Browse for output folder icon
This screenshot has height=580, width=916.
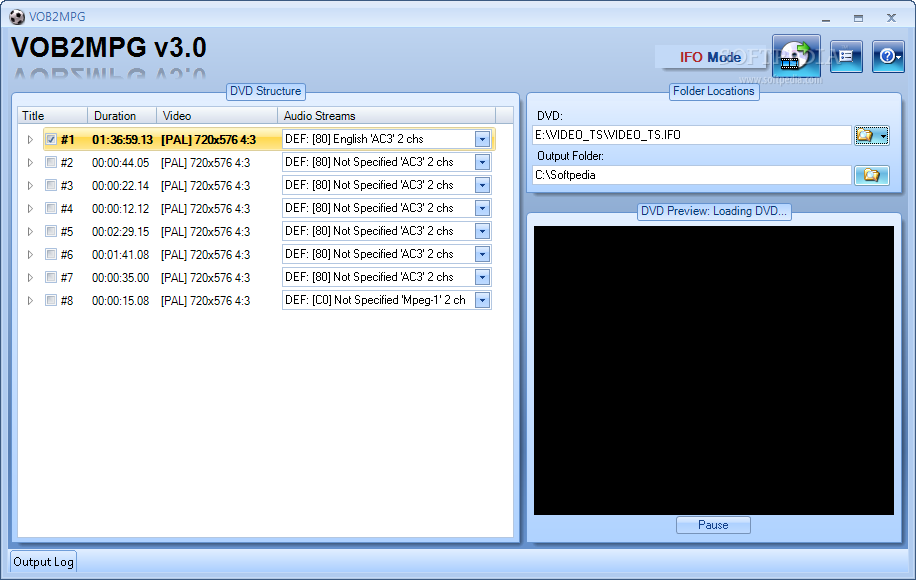click(871, 175)
